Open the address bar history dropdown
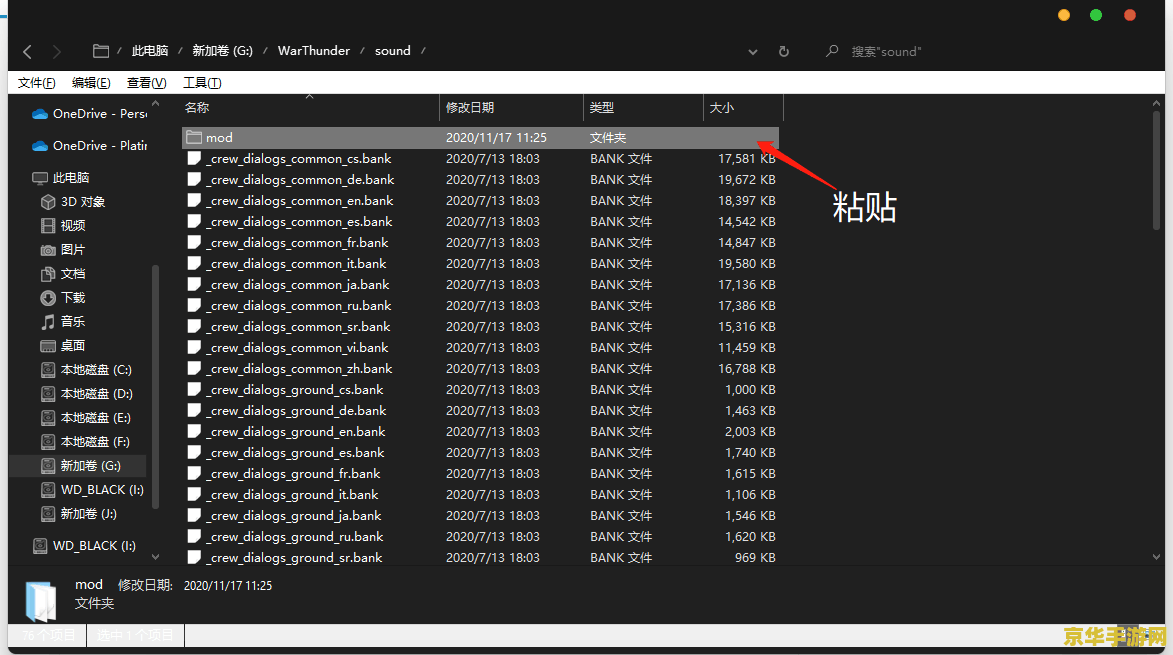Viewport: 1173px width, 655px height. [753, 51]
